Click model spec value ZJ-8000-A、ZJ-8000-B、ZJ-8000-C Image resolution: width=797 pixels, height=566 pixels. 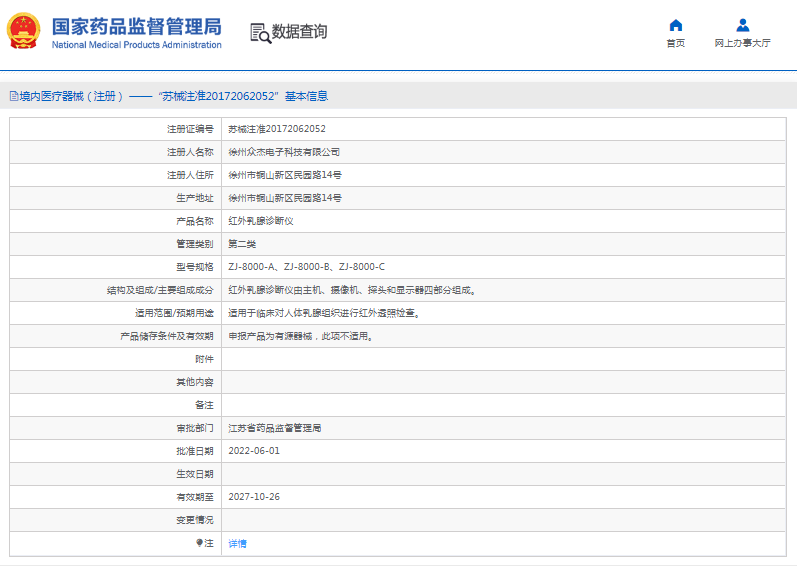pyautogui.click(x=306, y=267)
